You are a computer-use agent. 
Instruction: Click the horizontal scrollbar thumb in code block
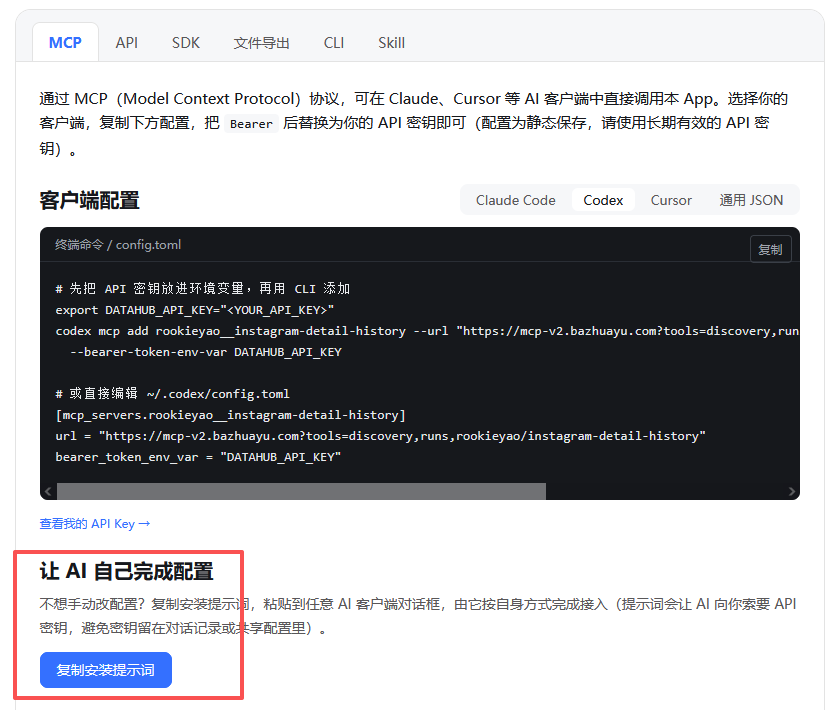pos(301,491)
